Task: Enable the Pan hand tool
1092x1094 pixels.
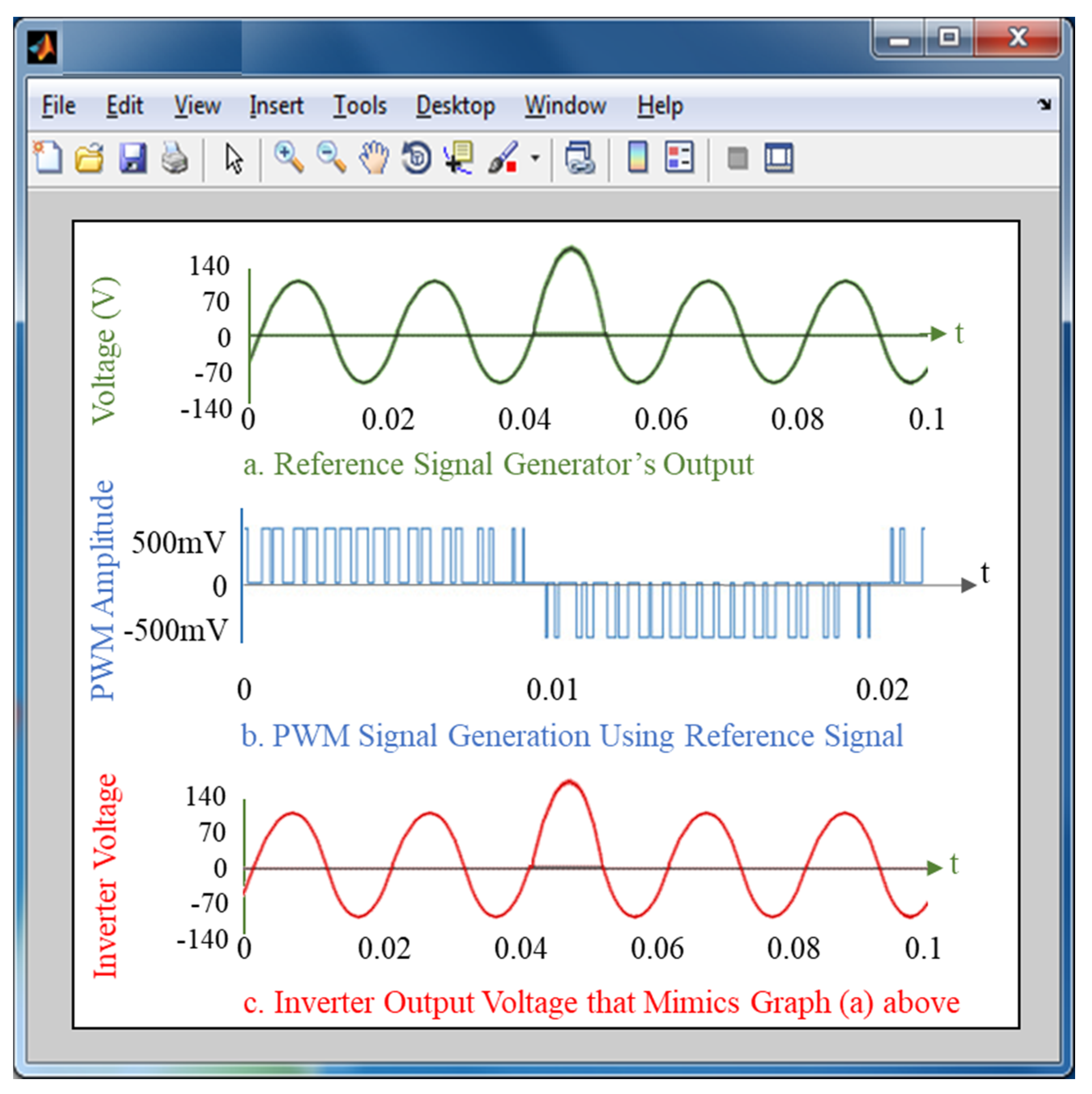Action: point(374,157)
